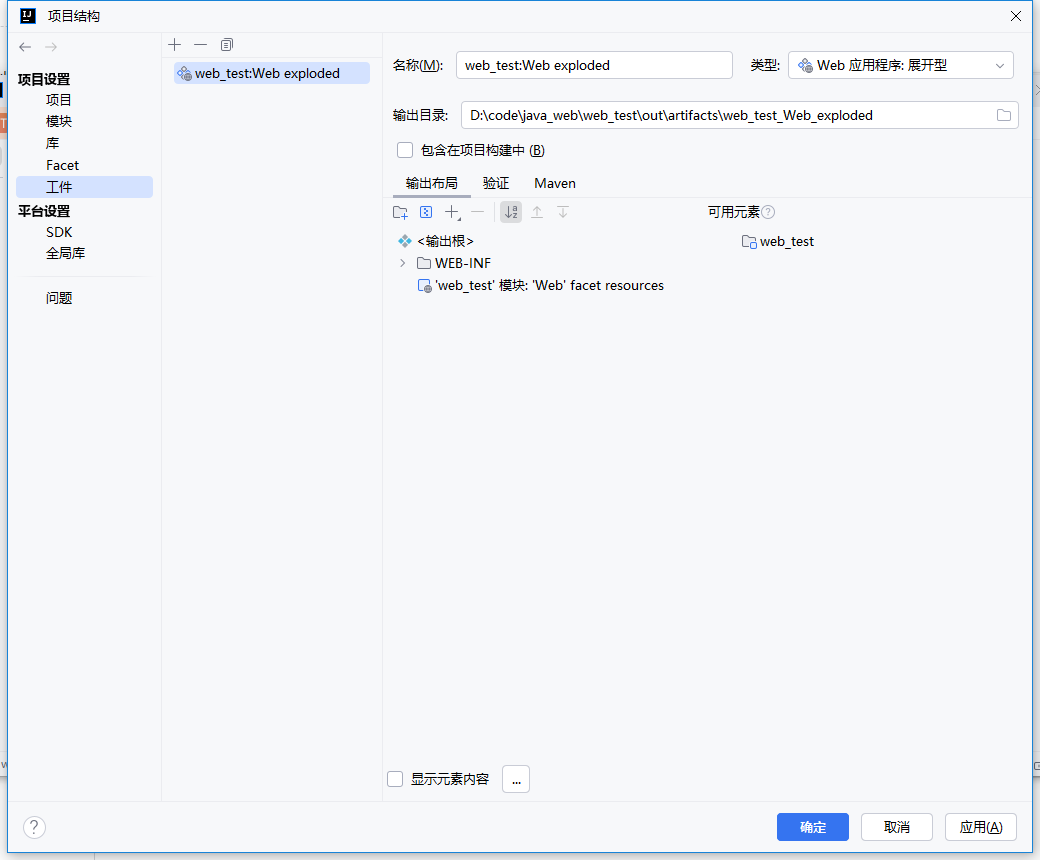Image resolution: width=1040 pixels, height=860 pixels.
Task: Click the 应用 button
Action: (980, 827)
